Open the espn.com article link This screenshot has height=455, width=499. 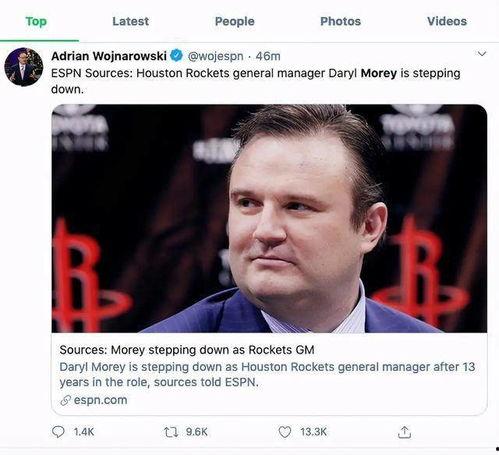click(100, 400)
